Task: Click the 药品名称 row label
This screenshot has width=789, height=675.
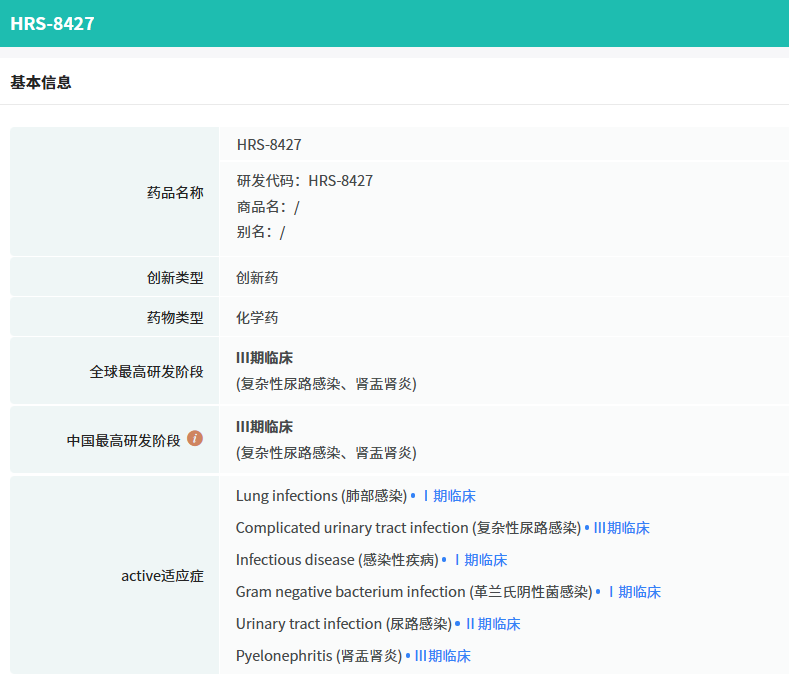Action: 175,192
